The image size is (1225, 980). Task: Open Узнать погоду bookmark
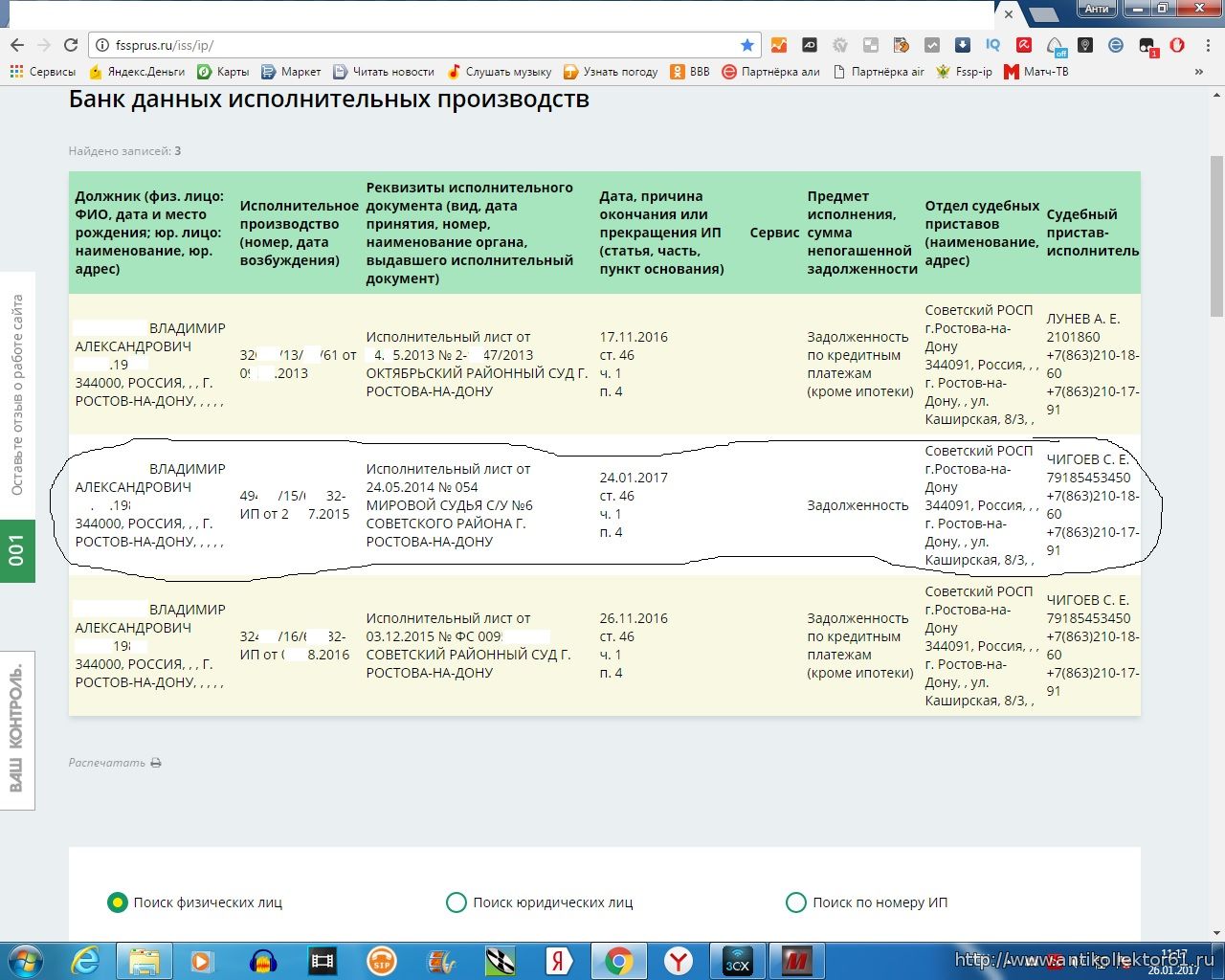point(611,72)
